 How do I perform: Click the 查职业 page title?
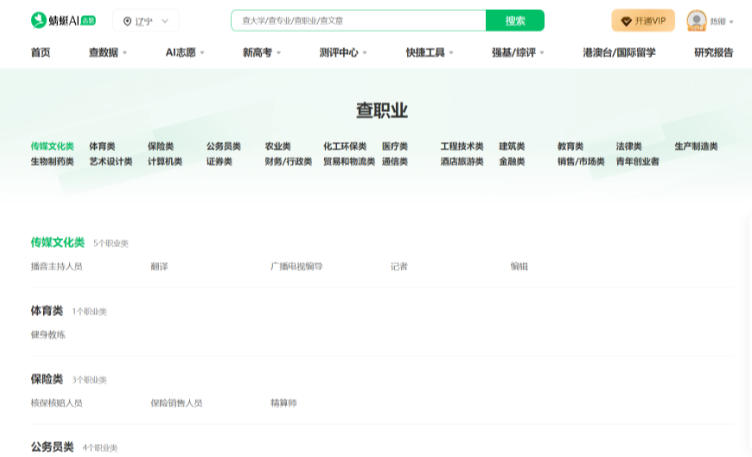click(x=382, y=110)
